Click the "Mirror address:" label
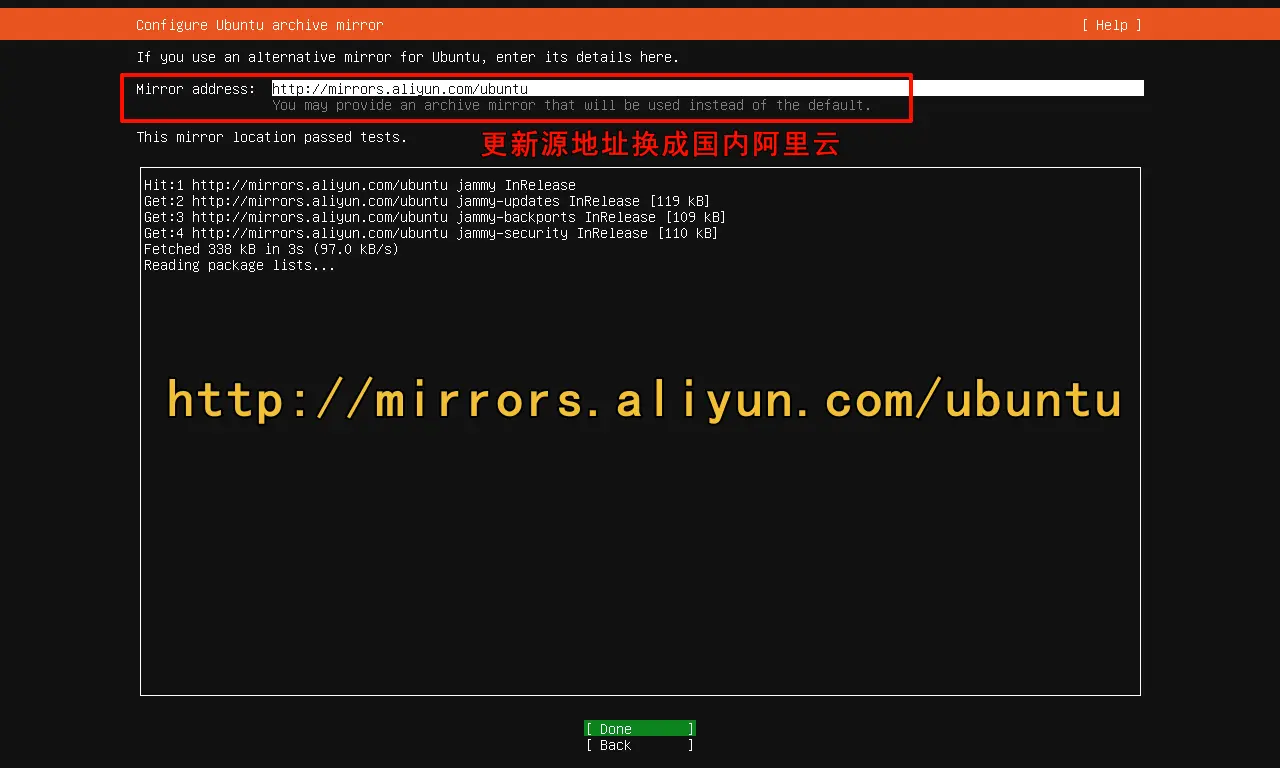 pos(196,89)
